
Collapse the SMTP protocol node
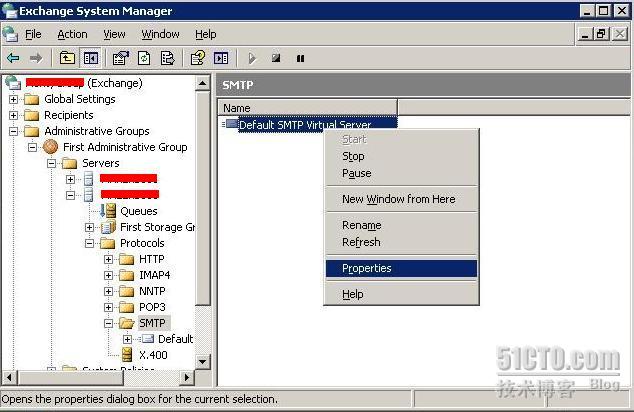point(108,323)
